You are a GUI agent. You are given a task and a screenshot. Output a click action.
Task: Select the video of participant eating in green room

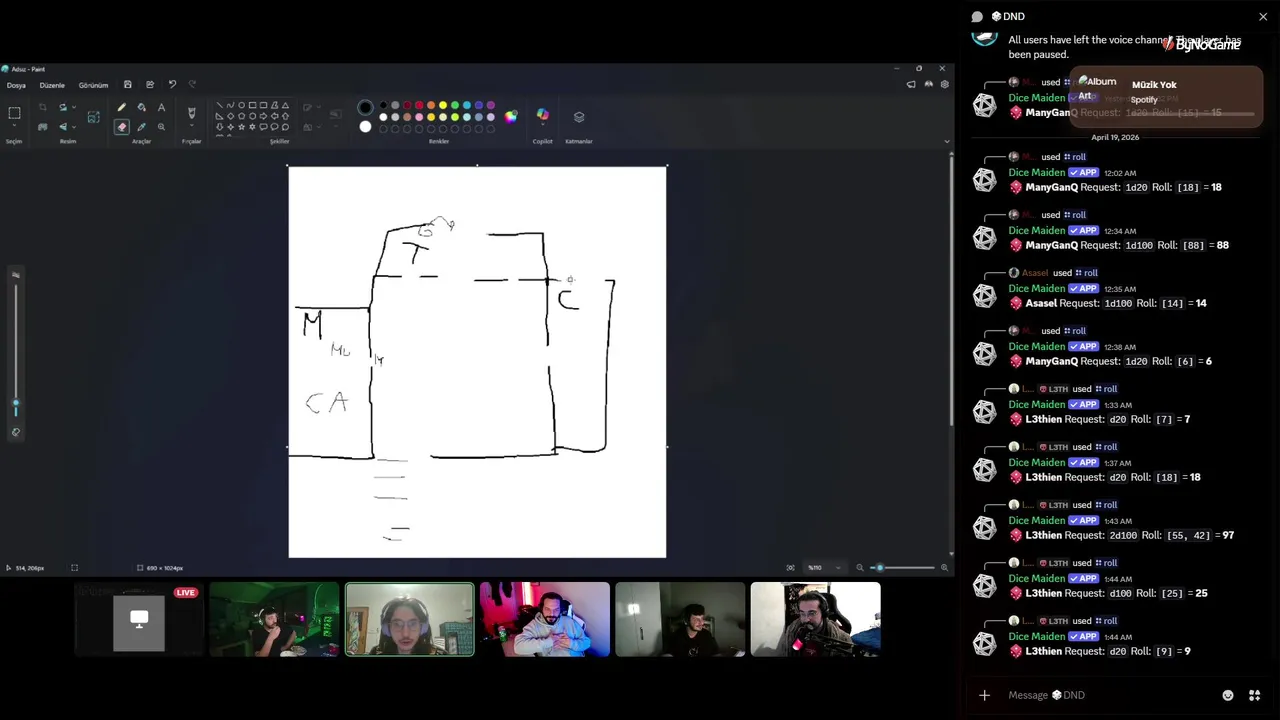click(x=274, y=620)
